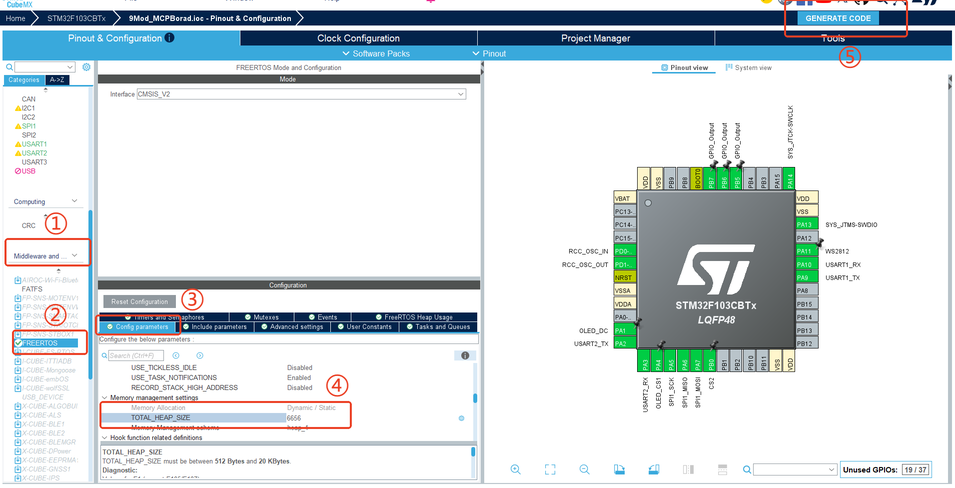The height and width of the screenshot is (488, 955).
Task: Collapse Memory management settings group
Action: (104, 398)
